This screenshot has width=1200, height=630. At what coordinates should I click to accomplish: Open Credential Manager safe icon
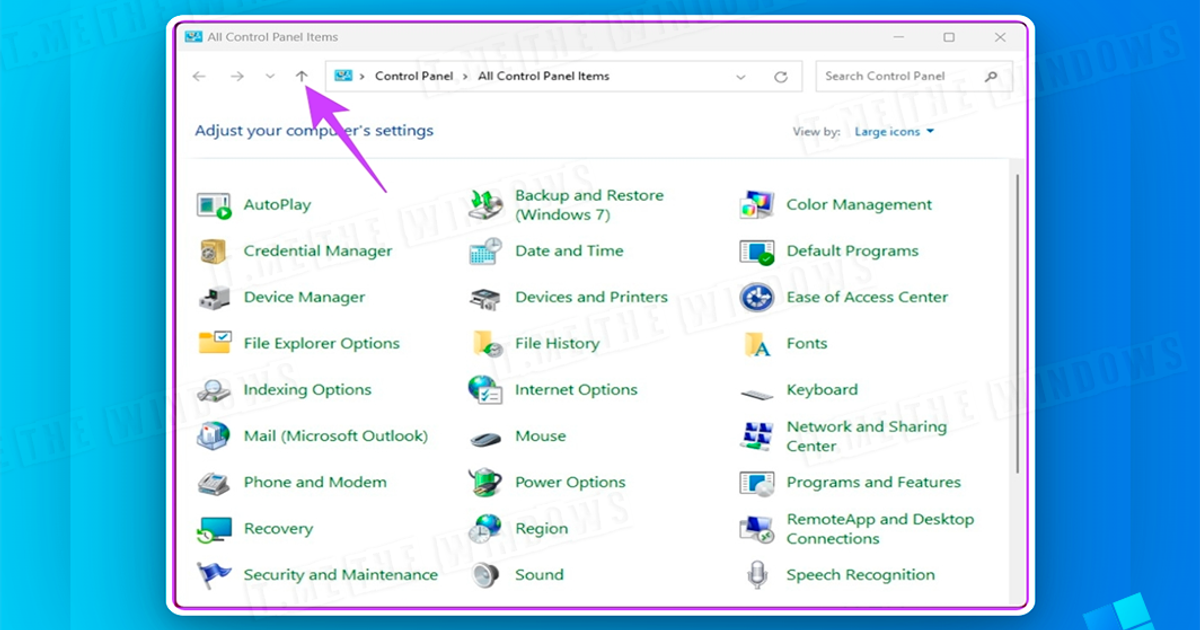click(214, 251)
